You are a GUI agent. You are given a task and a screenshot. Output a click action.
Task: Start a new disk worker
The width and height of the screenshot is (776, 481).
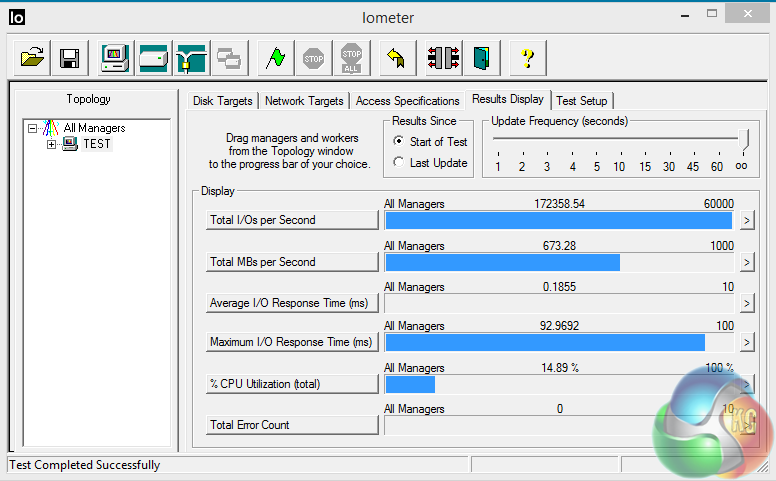pos(153,58)
